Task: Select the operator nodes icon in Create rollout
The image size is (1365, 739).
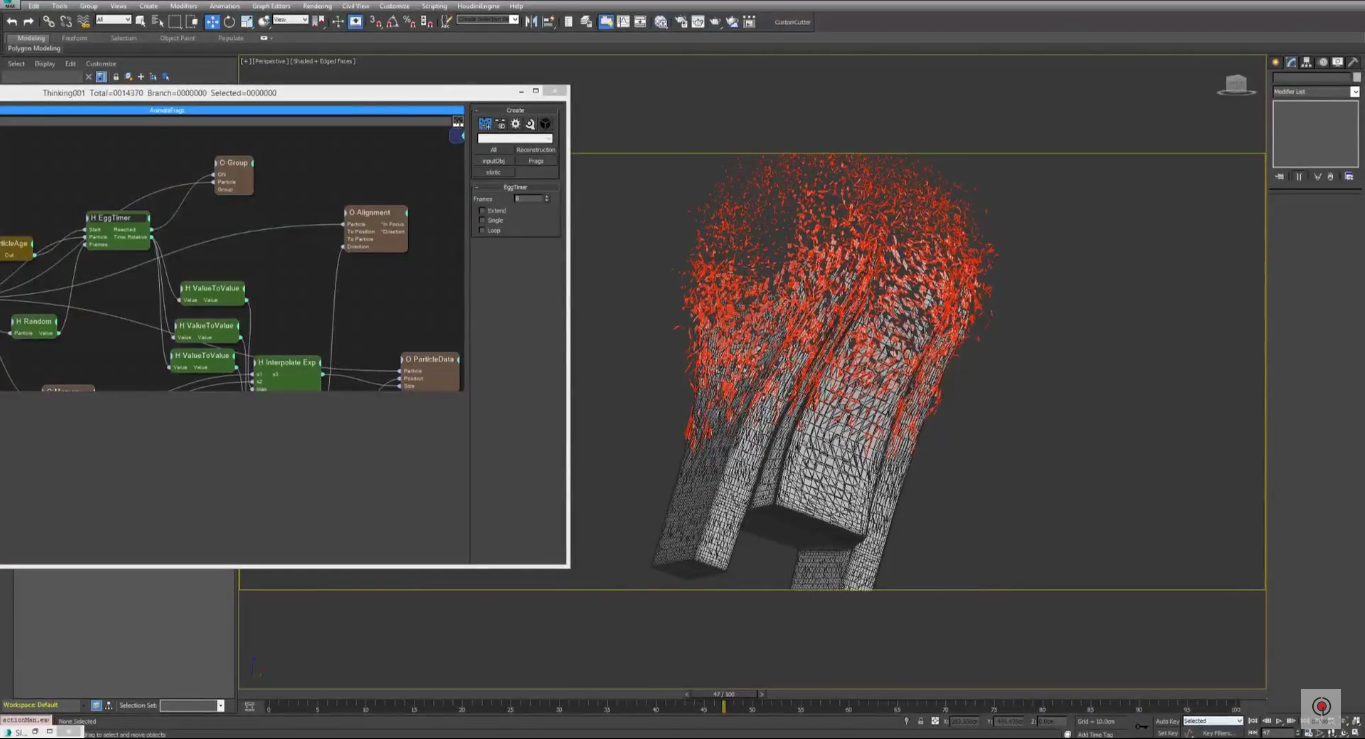Action: coord(485,124)
